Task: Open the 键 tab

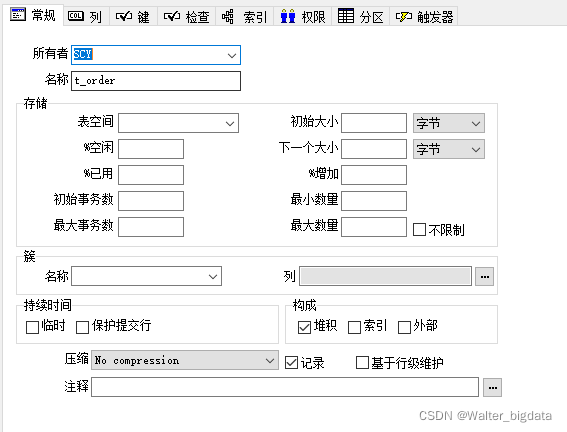Action: point(133,17)
